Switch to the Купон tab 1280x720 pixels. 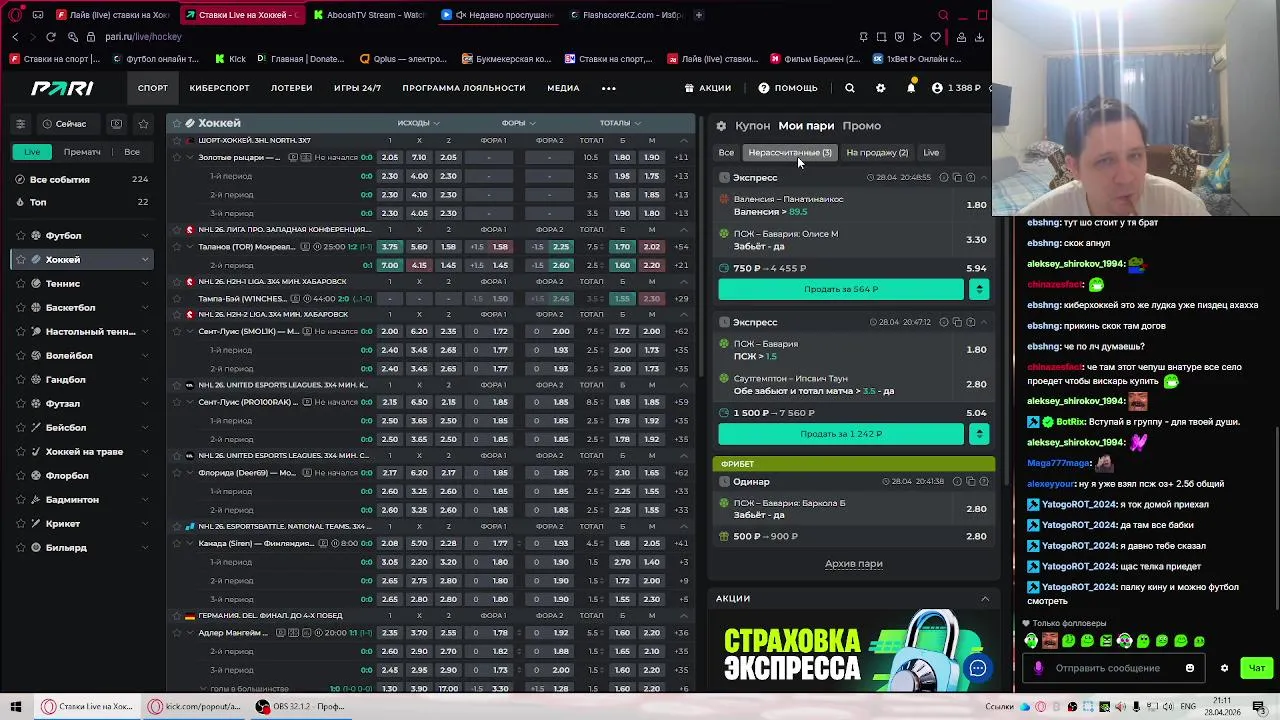tap(752, 126)
